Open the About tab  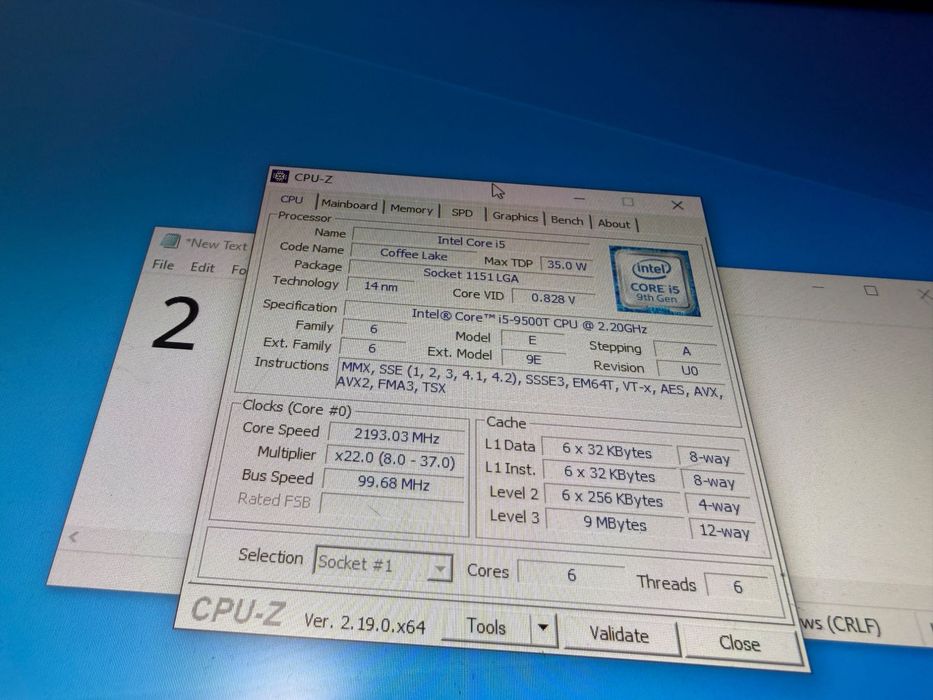pyautogui.click(x=613, y=224)
